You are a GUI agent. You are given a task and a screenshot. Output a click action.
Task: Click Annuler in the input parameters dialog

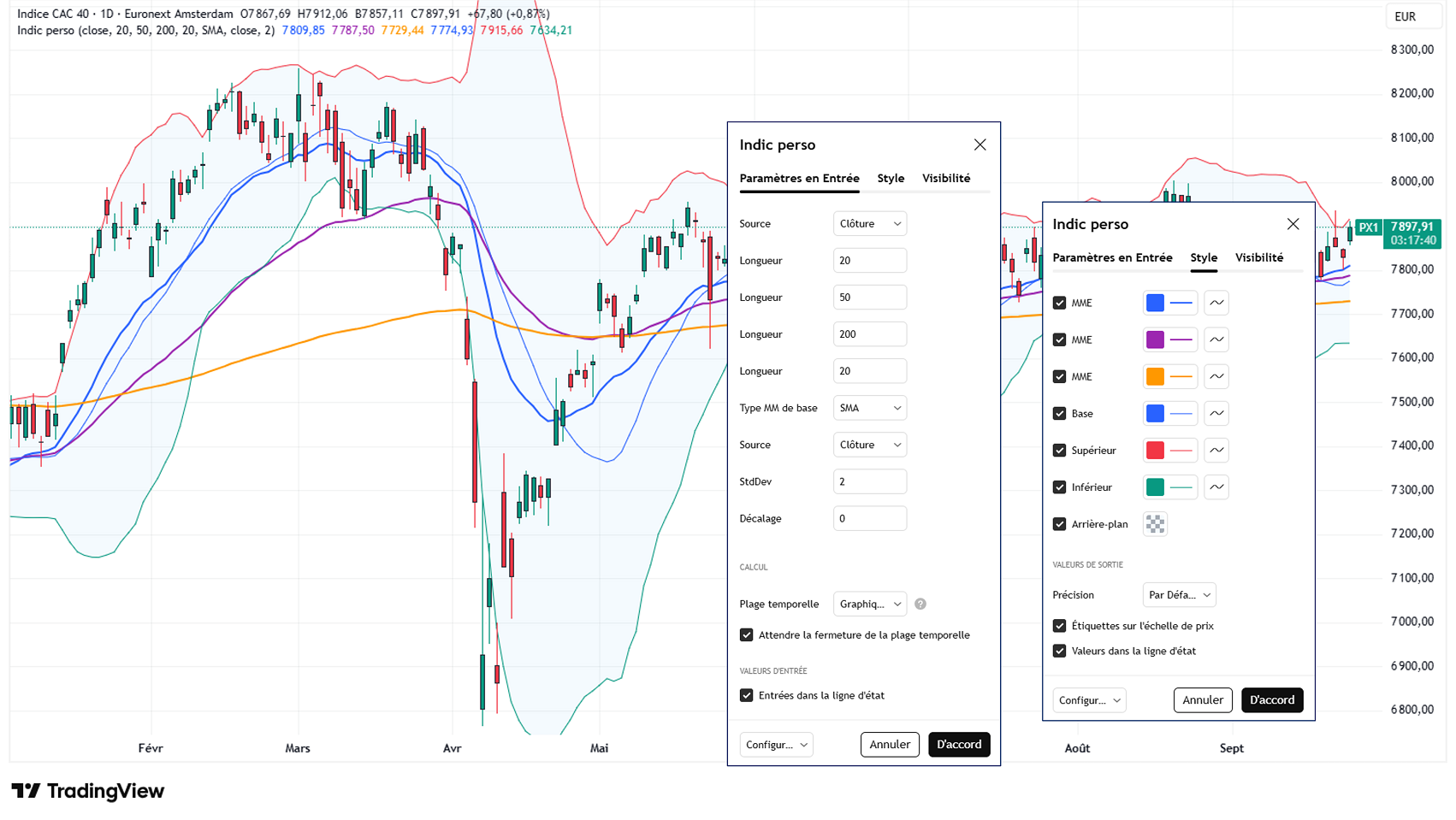890,745
